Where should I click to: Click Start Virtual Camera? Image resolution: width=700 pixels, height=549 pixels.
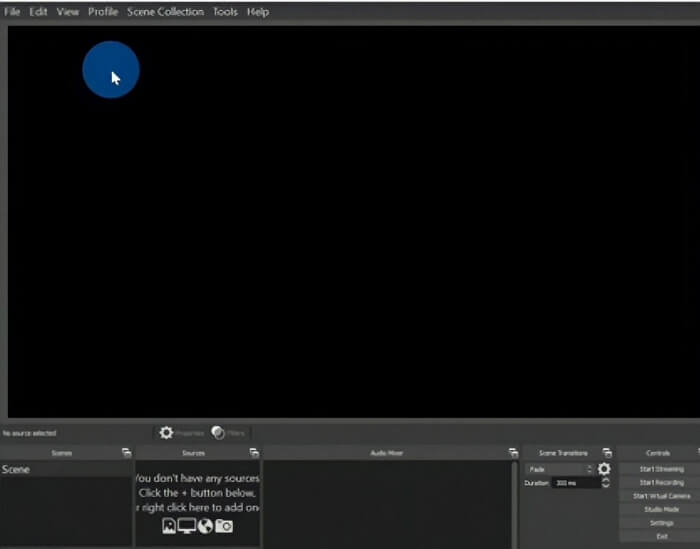[x=662, y=496]
